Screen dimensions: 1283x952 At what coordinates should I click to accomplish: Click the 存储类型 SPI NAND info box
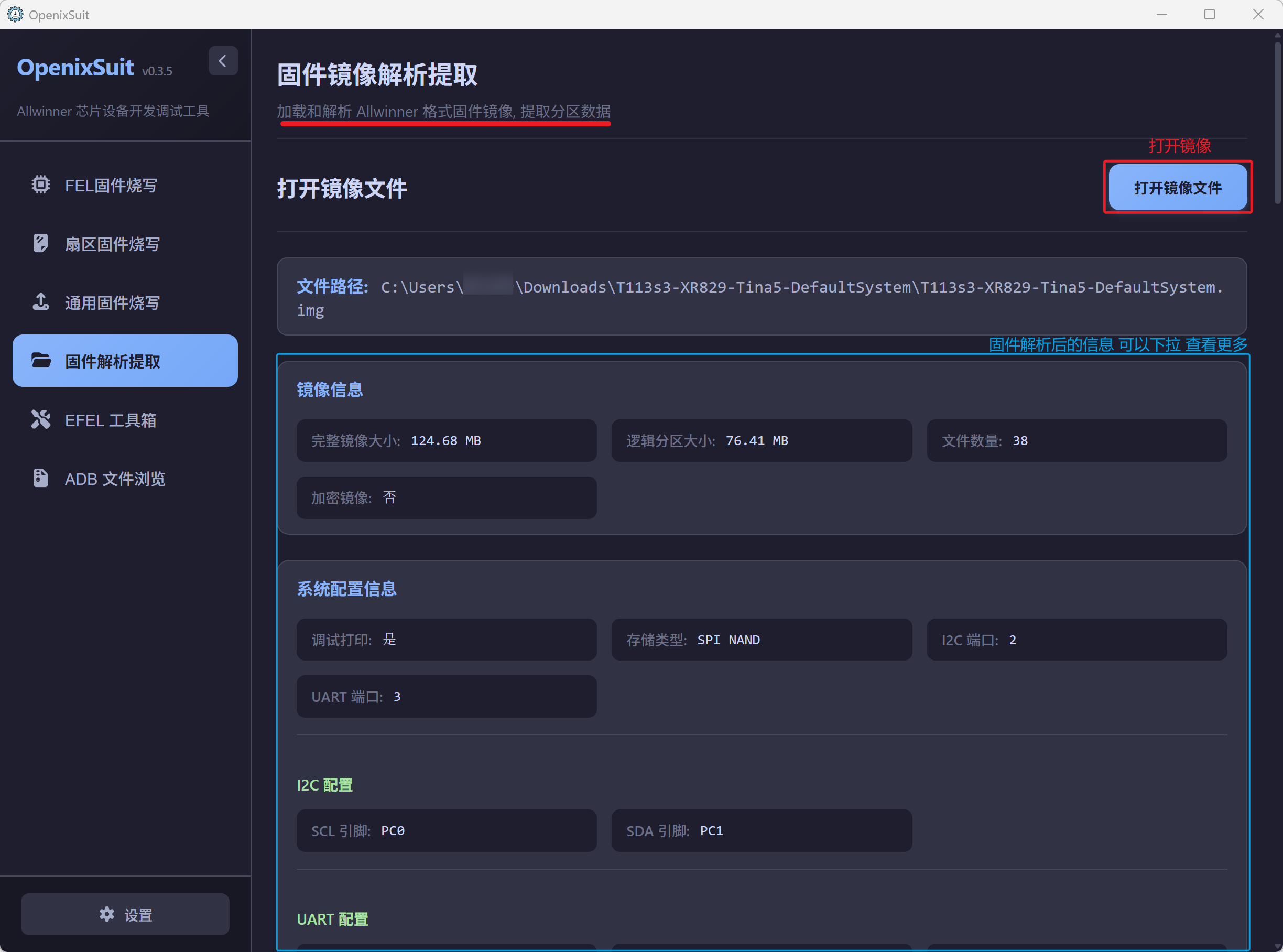[x=761, y=640]
